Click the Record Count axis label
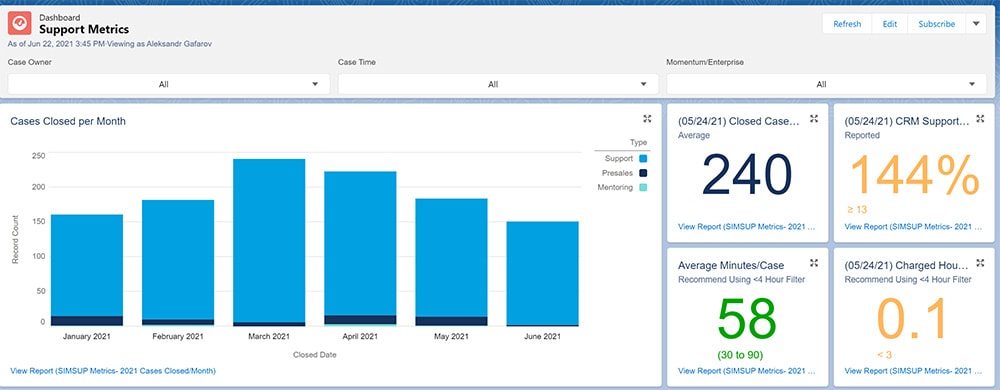The image size is (1000, 390). click(x=15, y=240)
